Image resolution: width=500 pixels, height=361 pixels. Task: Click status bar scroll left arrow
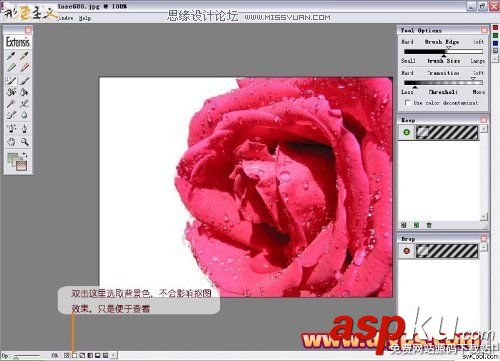pyautogui.click(x=114, y=356)
